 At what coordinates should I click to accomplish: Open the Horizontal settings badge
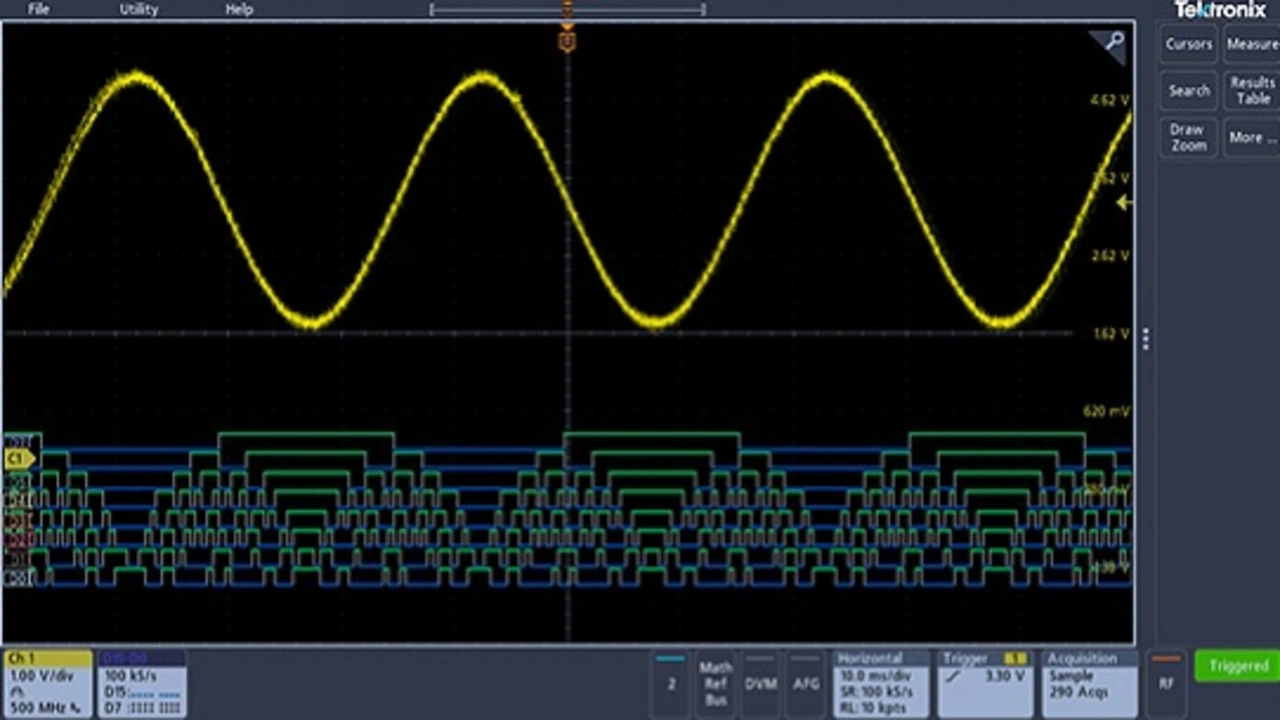pyautogui.click(x=880, y=683)
